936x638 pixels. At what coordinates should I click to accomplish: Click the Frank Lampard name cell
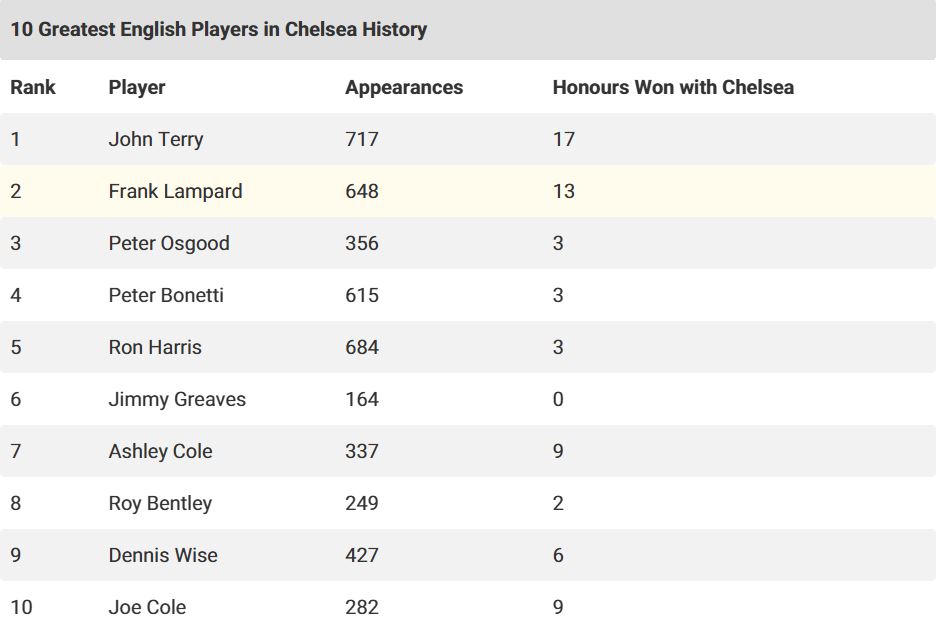[x=176, y=191]
